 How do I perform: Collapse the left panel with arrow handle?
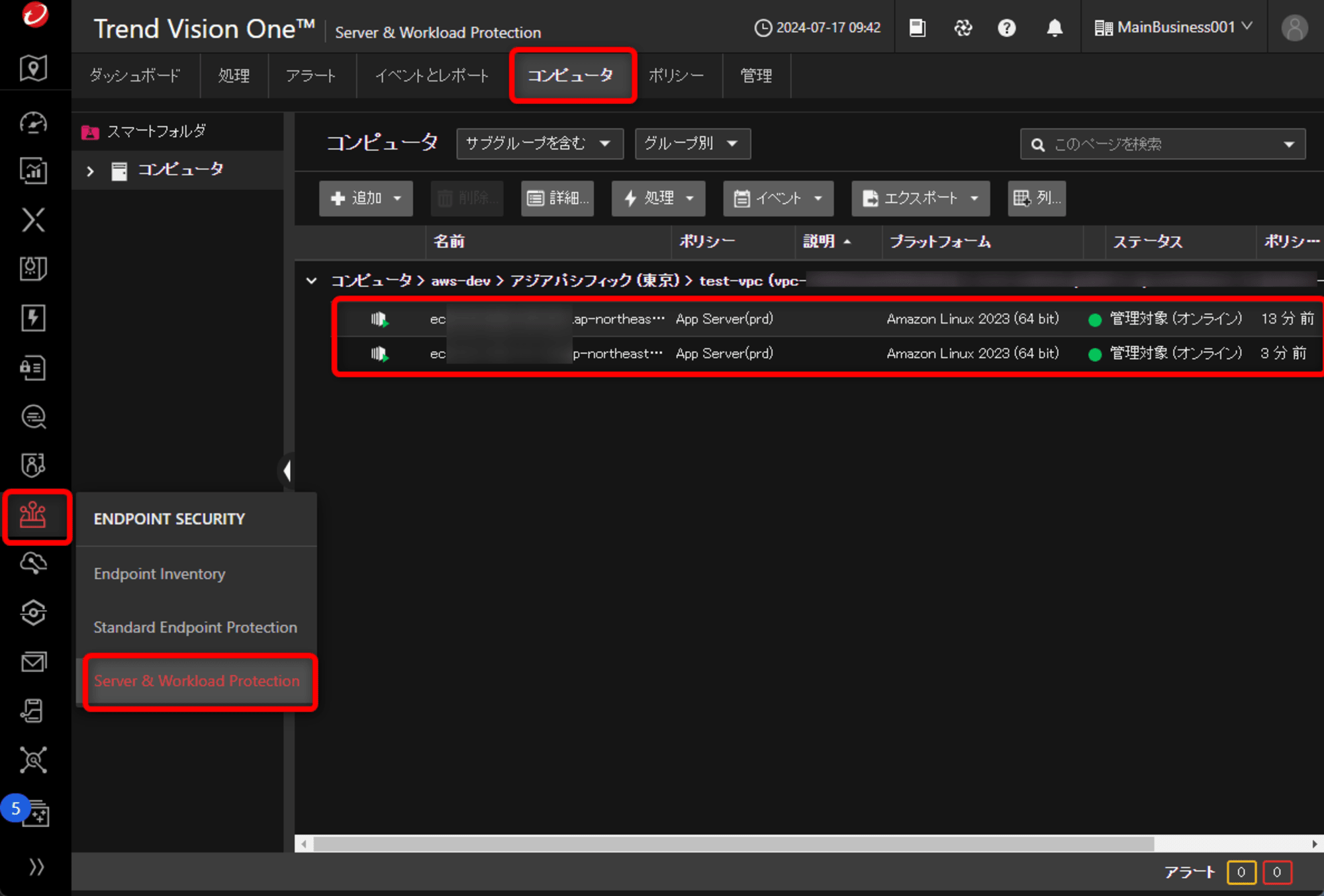coord(286,471)
